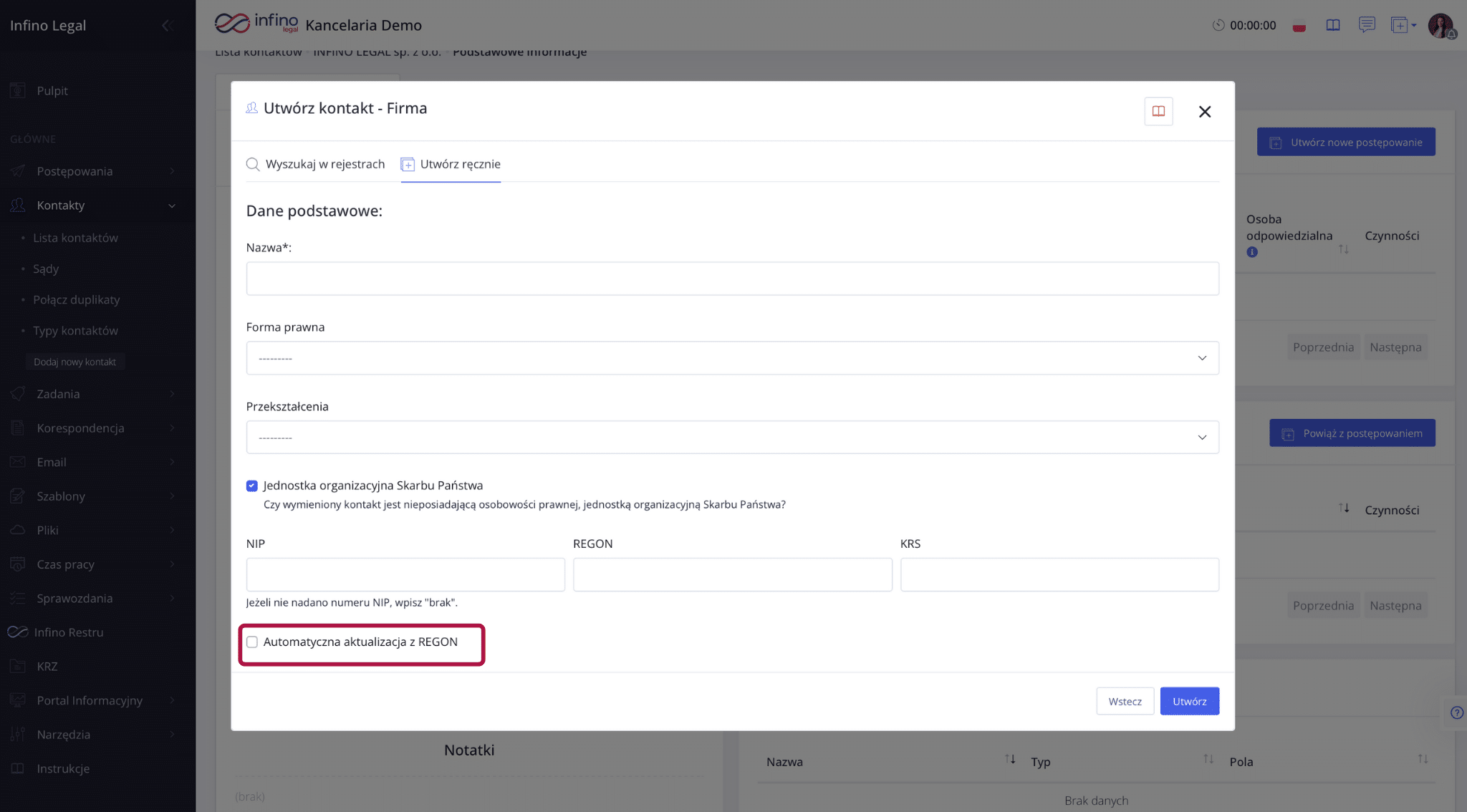Focus the NIP input field

pyautogui.click(x=405, y=574)
